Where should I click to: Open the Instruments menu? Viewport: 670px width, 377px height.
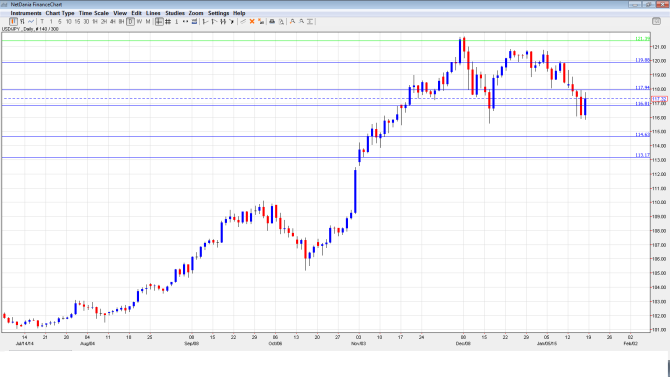(26, 13)
